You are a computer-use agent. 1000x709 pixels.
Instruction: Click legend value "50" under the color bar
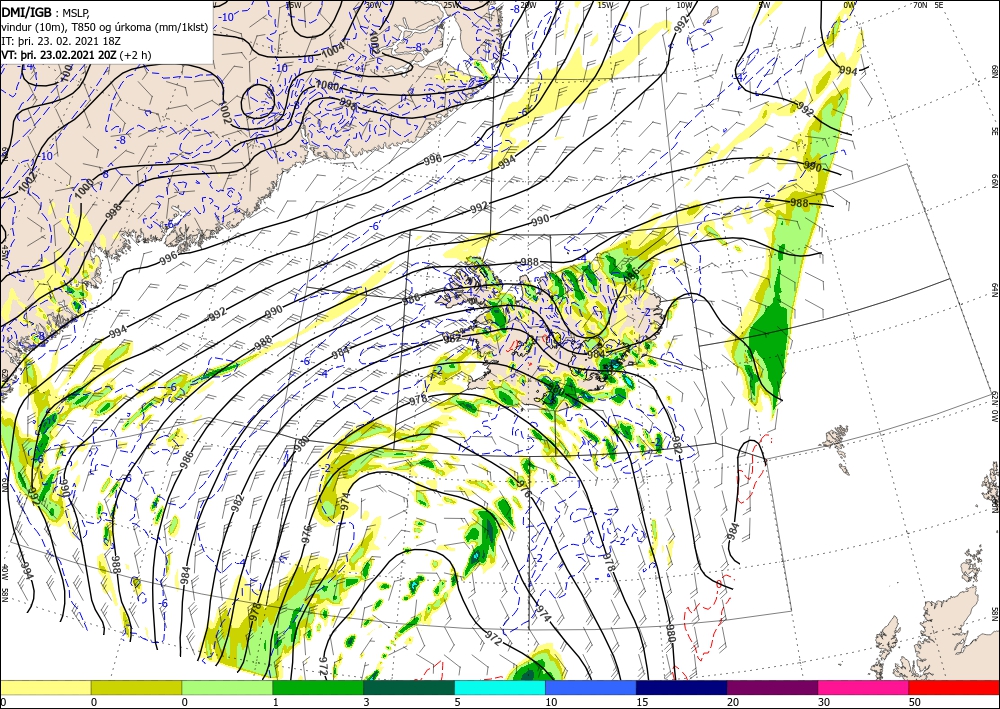coord(915,702)
